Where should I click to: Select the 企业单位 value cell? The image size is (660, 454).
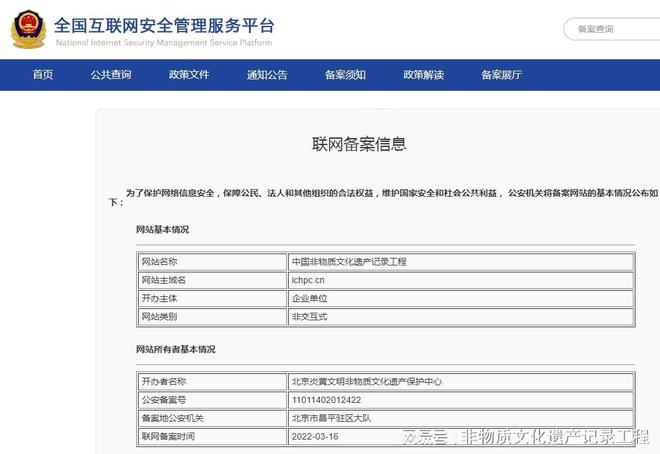461,298
